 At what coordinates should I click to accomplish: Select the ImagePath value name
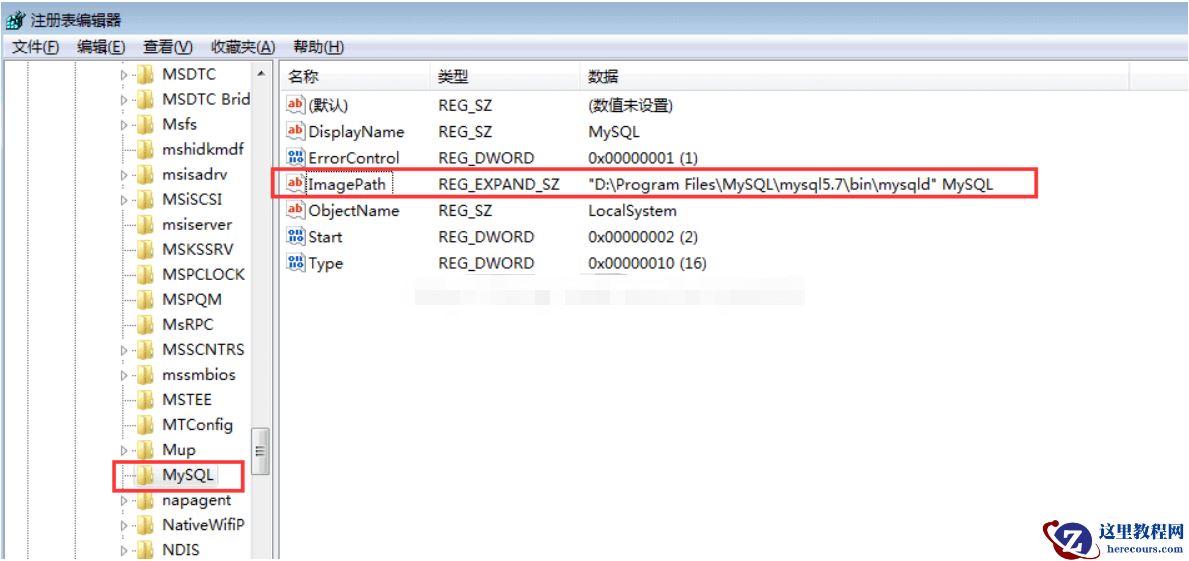tap(347, 184)
